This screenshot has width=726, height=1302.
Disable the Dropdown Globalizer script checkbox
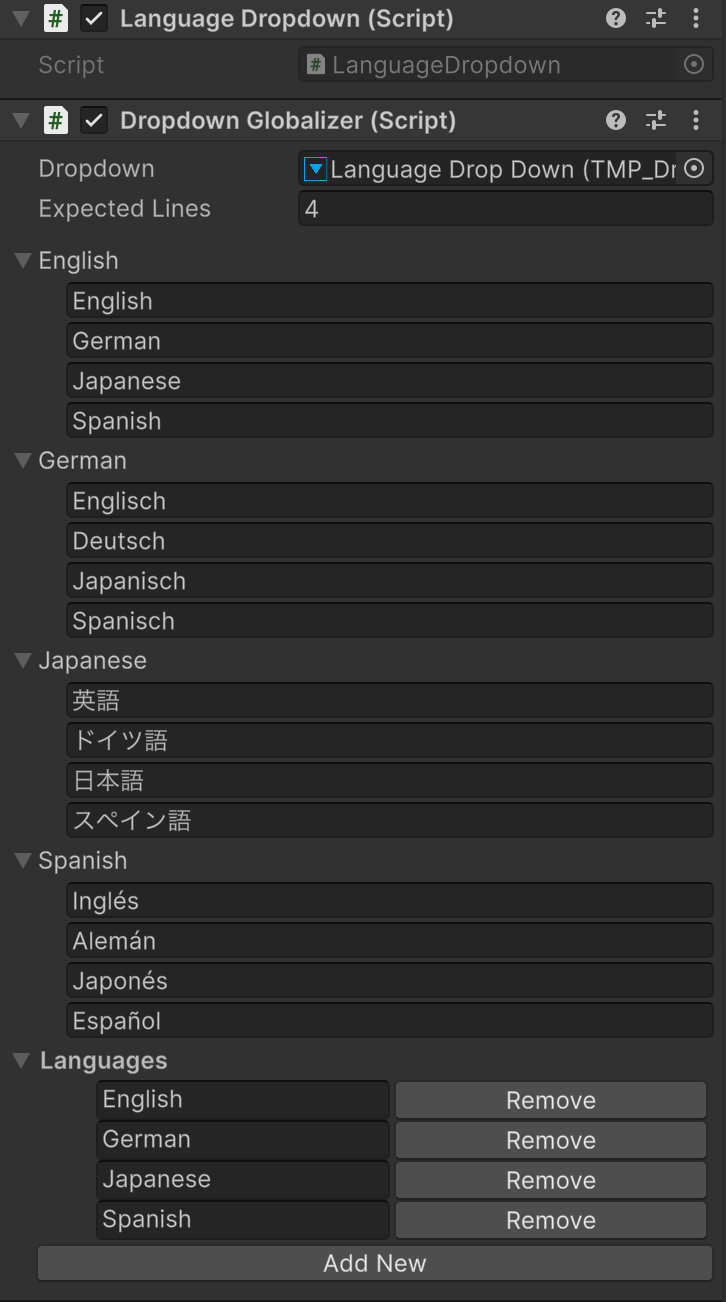click(x=94, y=121)
